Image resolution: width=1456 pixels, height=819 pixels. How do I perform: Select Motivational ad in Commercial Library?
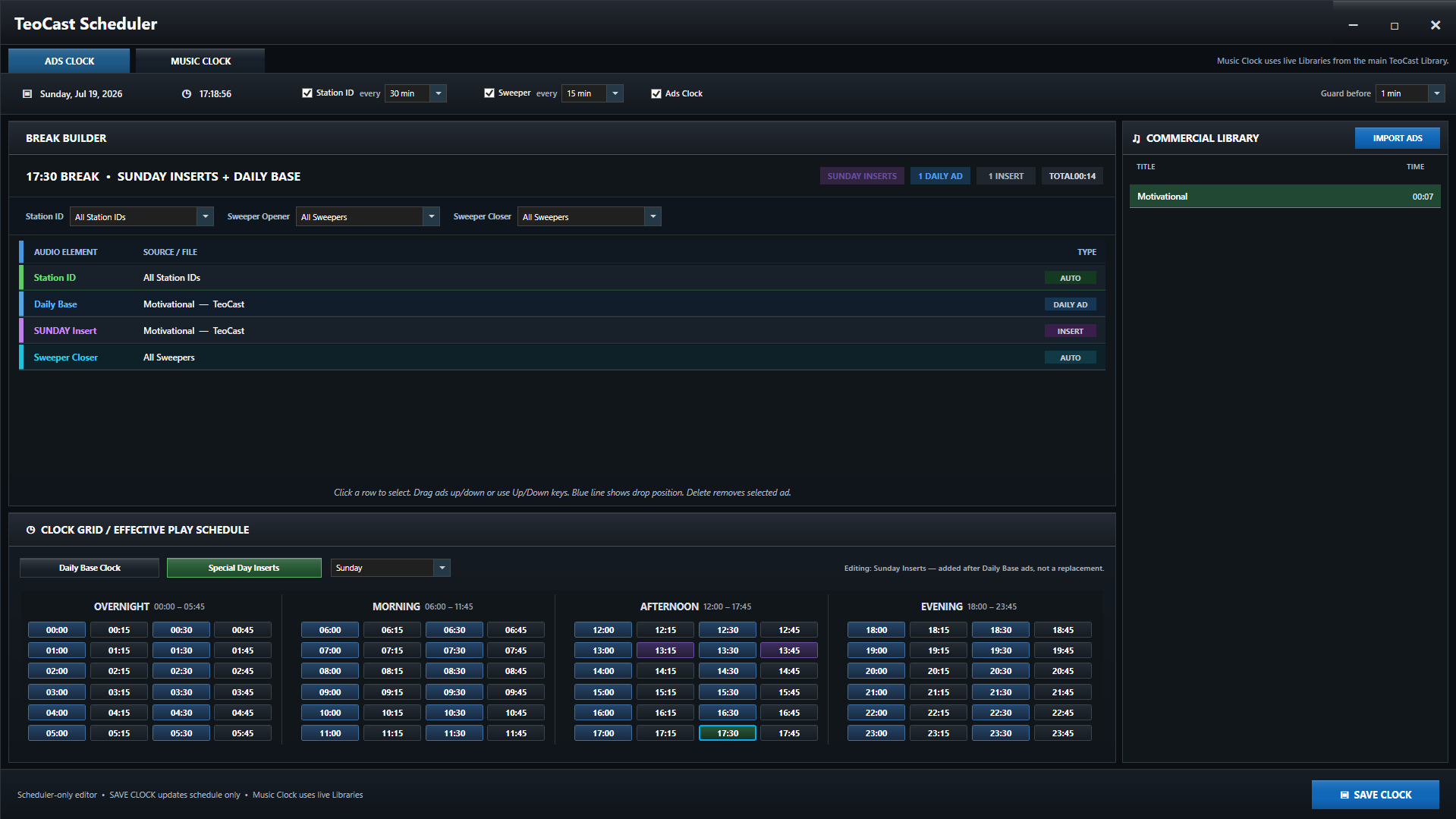point(1285,197)
